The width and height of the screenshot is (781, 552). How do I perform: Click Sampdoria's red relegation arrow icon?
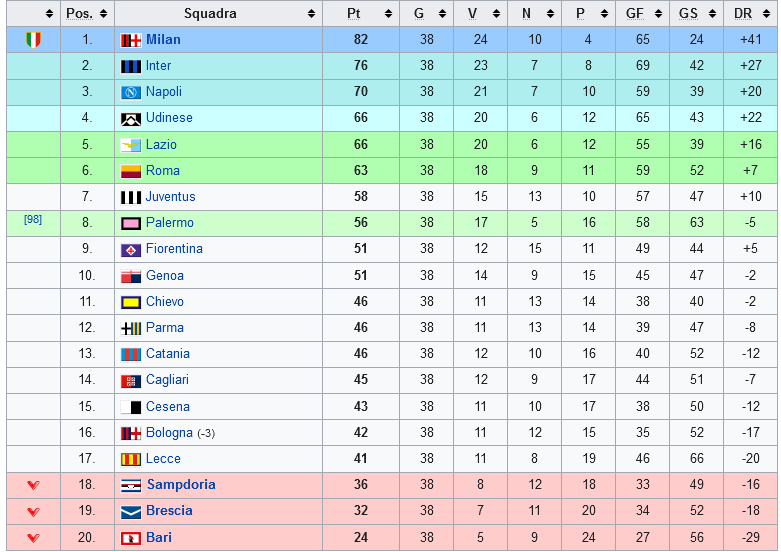click(33, 485)
